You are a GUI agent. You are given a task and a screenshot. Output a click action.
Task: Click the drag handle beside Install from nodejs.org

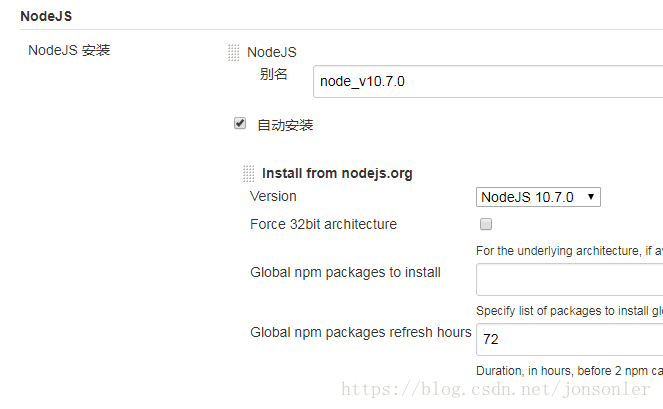(248, 173)
